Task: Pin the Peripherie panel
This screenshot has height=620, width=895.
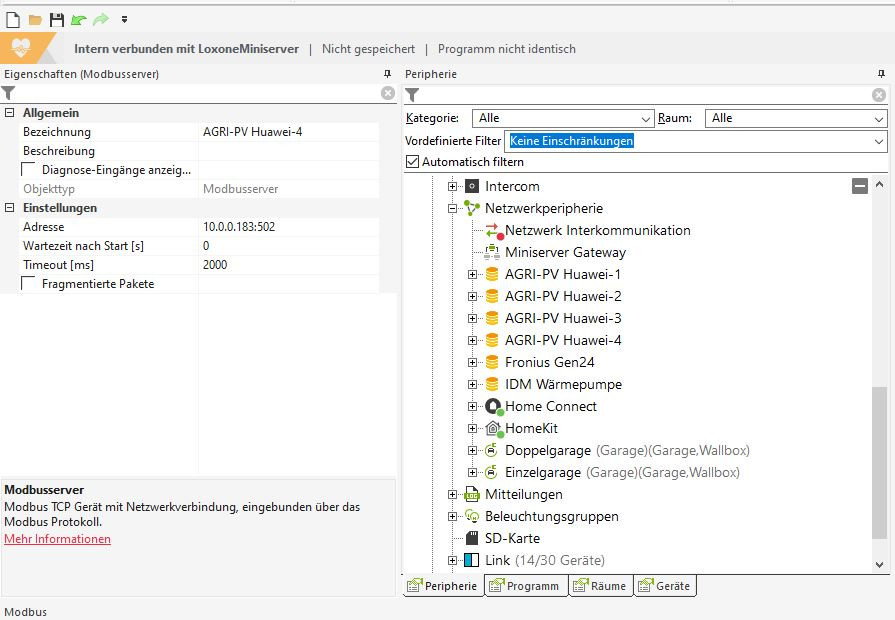Action: [881, 74]
